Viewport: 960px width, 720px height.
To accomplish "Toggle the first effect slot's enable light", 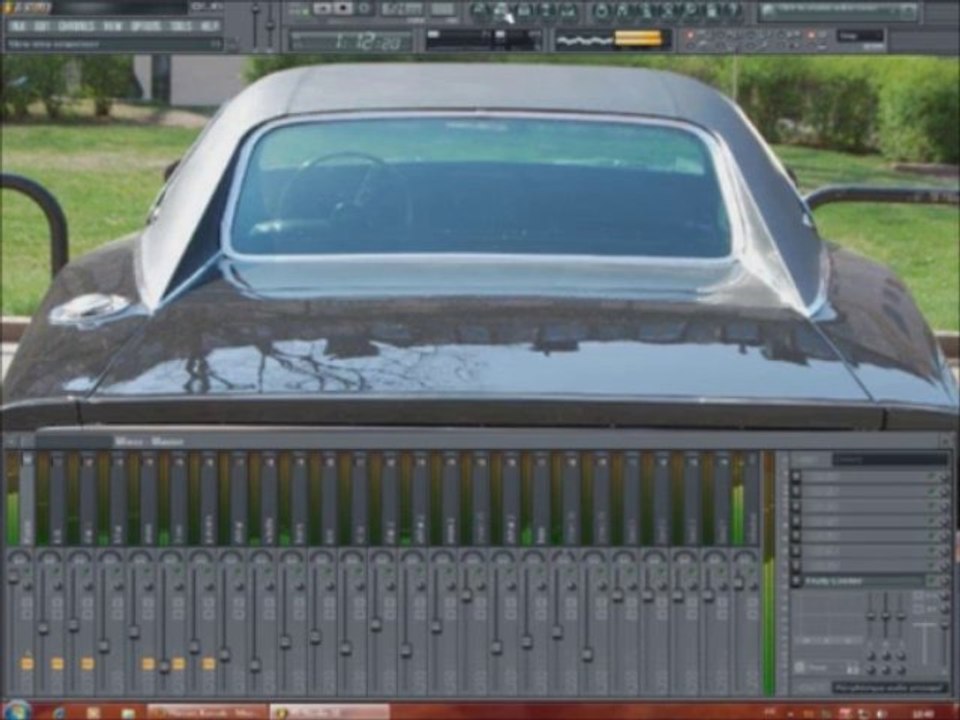I will tap(932, 476).
